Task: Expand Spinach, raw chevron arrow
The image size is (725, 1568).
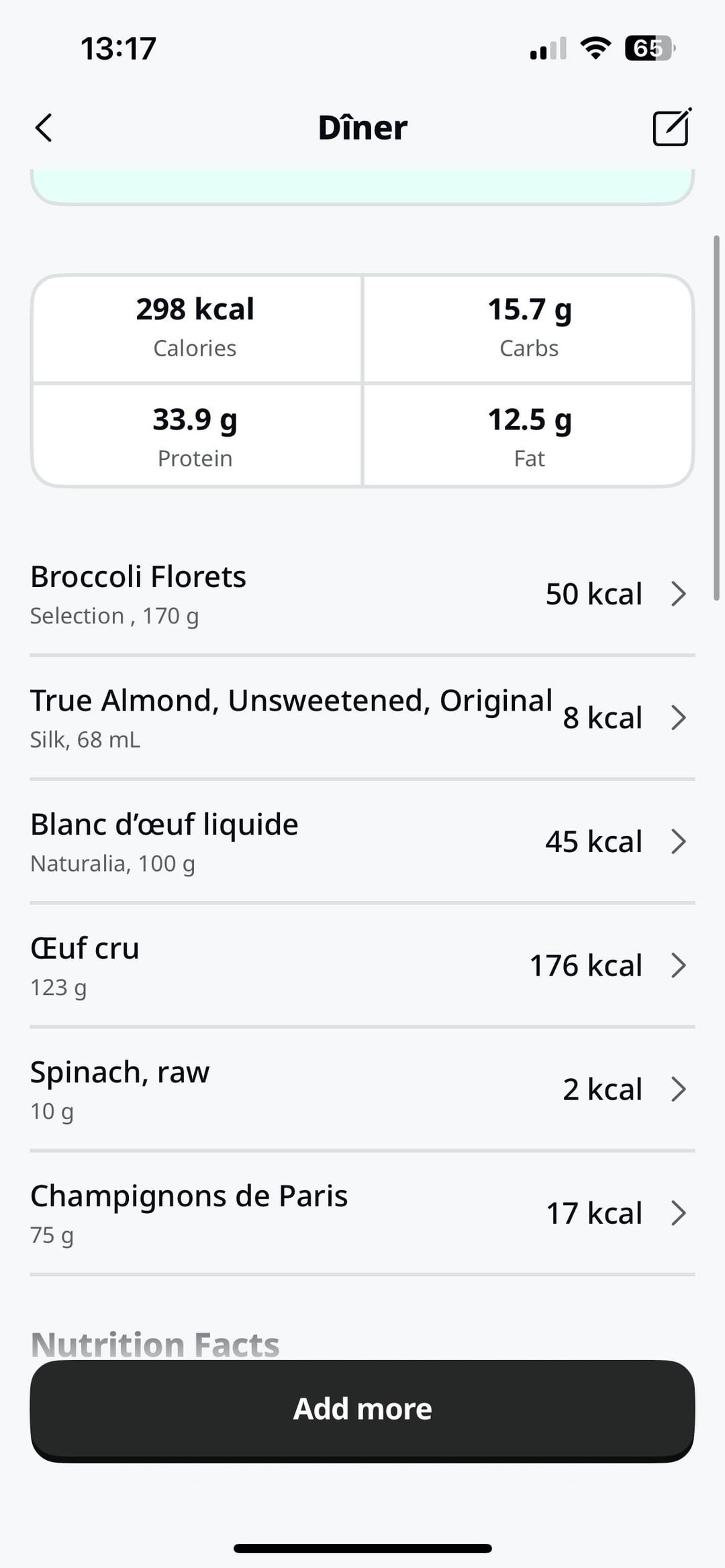Action: coord(679,1089)
